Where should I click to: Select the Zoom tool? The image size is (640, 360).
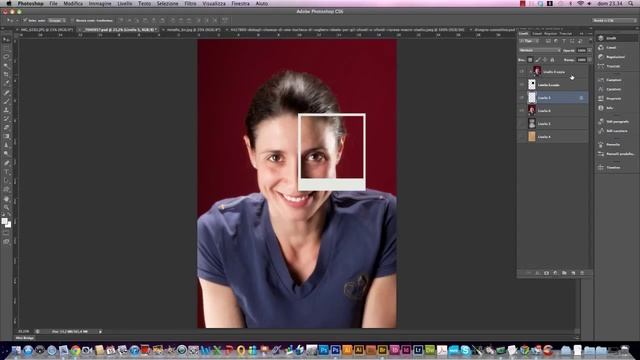pyautogui.click(x=6, y=207)
